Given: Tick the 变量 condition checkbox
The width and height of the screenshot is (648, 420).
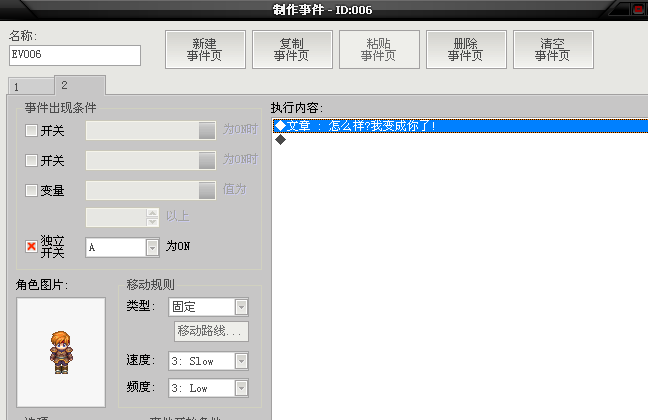Looking at the screenshot, I should click(x=31, y=190).
